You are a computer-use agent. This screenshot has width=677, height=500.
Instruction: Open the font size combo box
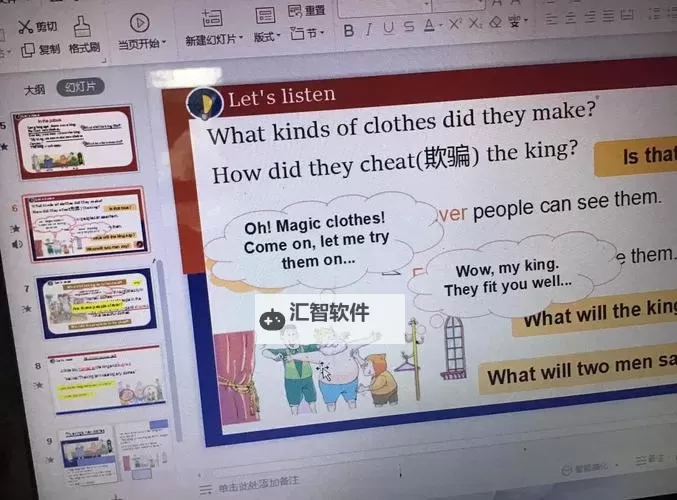(x=459, y=5)
